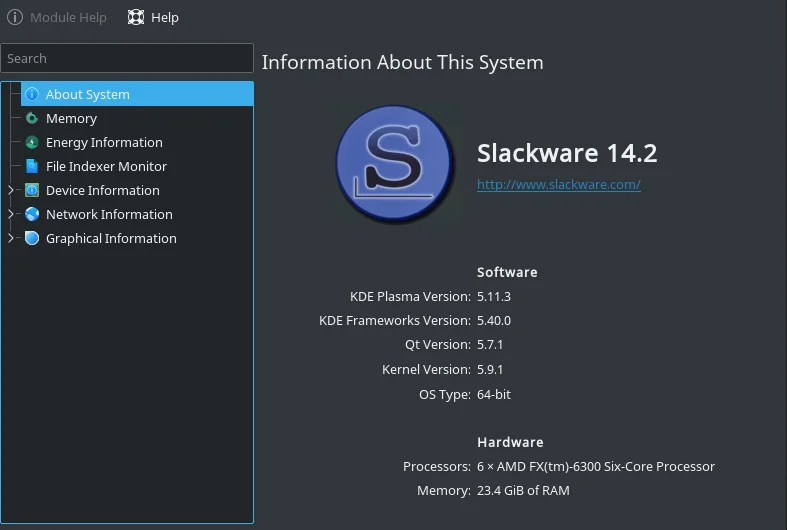This screenshot has width=787, height=530.
Task: Click the Device Information icon
Action: click(32, 190)
